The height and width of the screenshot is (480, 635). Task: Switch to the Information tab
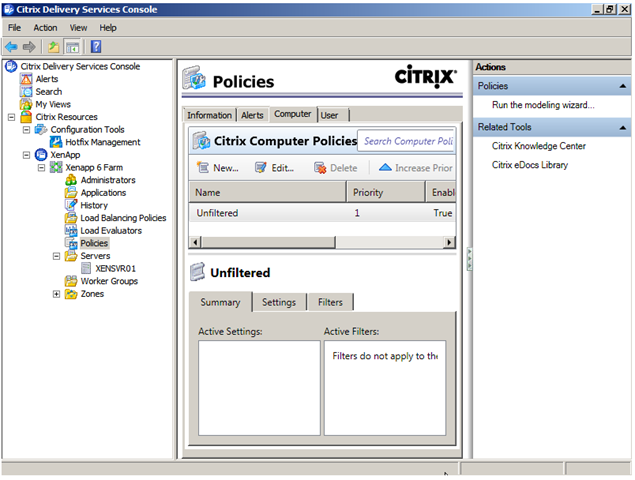(x=209, y=115)
